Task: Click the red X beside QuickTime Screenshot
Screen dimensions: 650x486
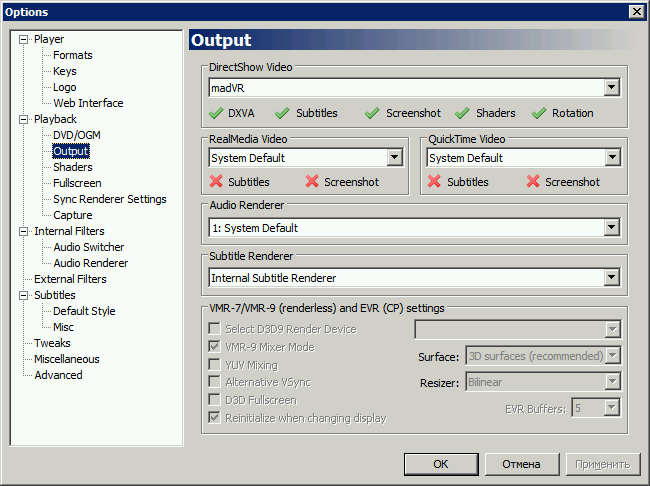Action: click(533, 181)
